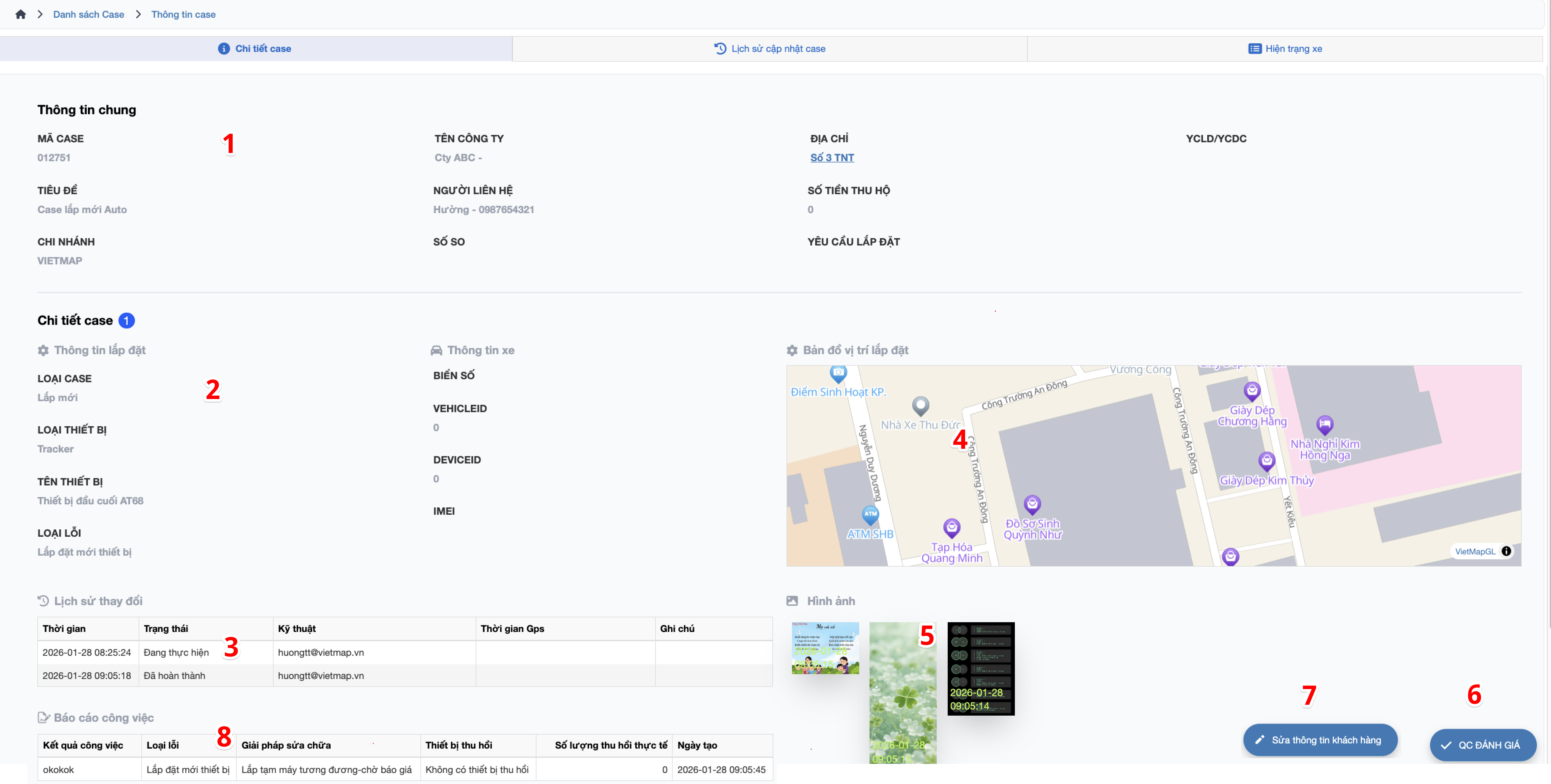Open the Danh sách Case breadcrumb link
Viewport: 1551px width, 784px height.
89,14
